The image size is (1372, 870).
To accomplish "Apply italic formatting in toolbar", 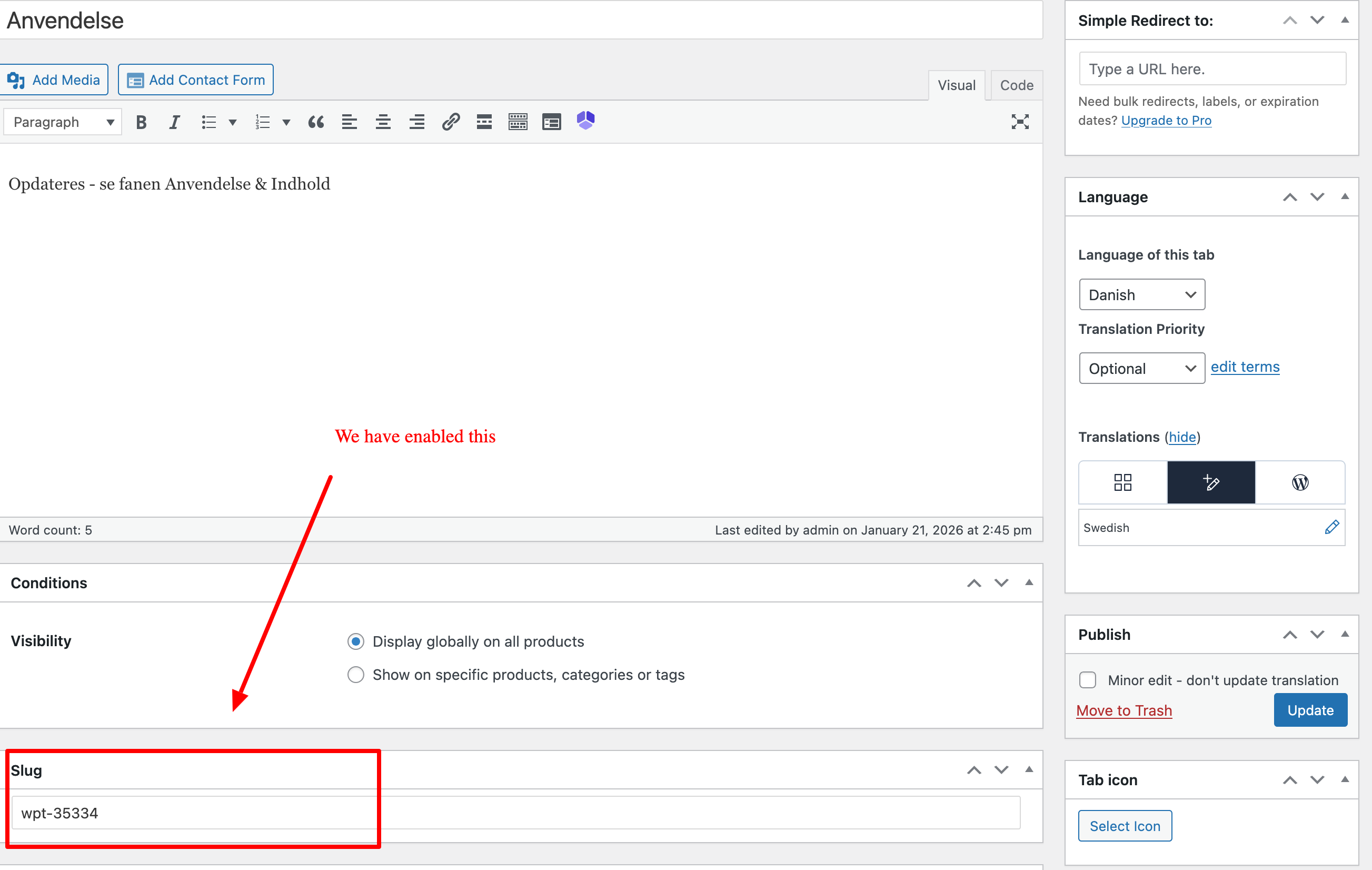I will pos(174,122).
